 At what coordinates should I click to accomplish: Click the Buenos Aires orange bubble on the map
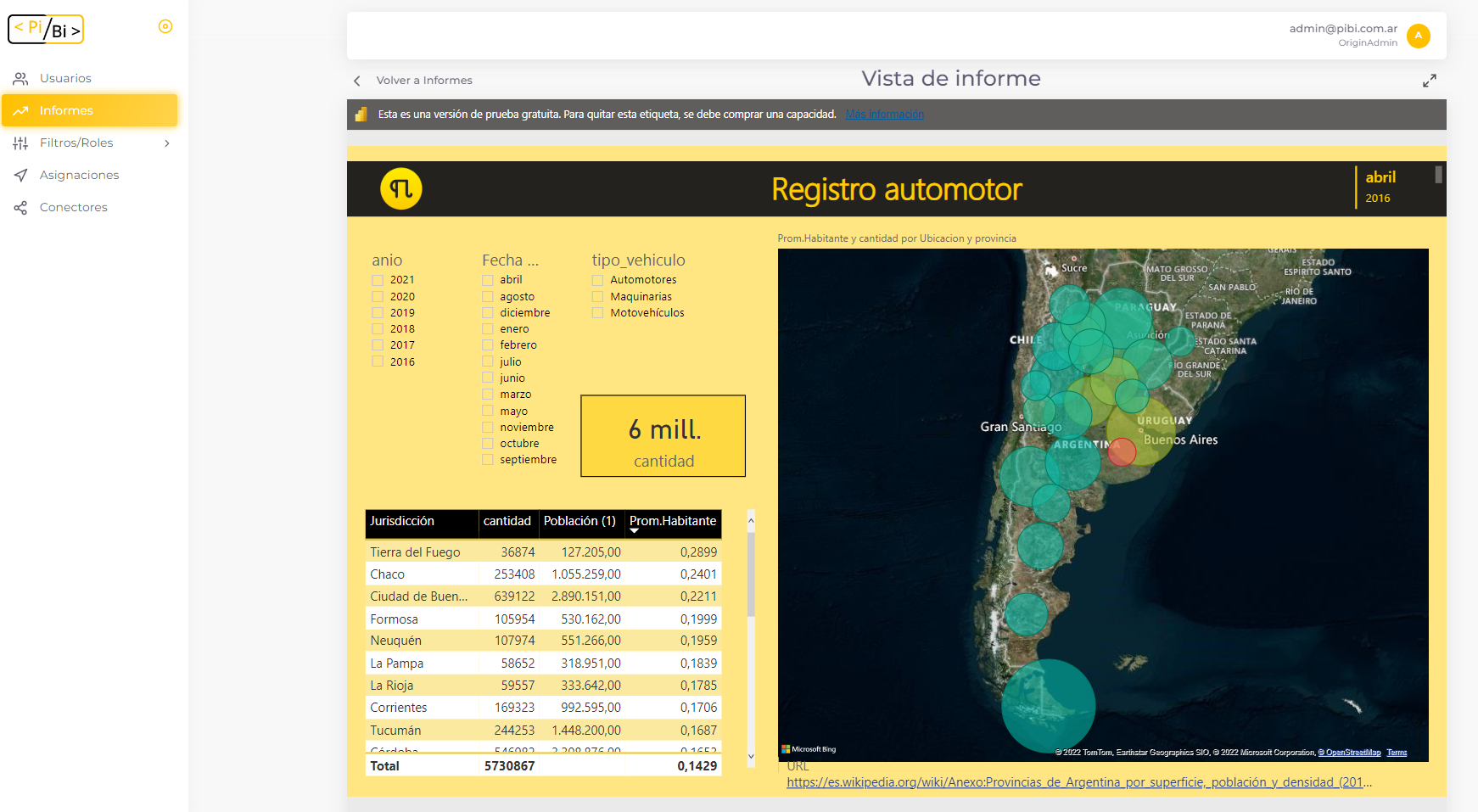[1122, 453]
